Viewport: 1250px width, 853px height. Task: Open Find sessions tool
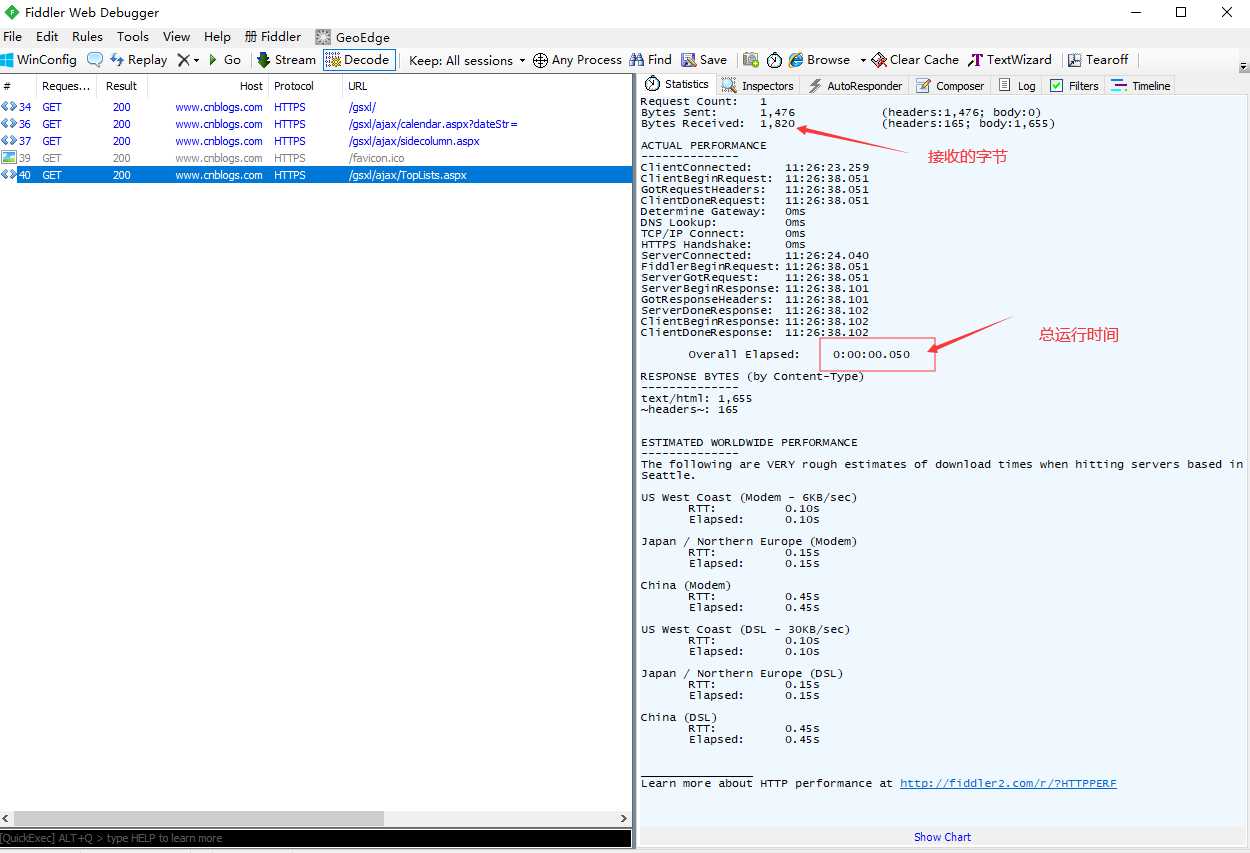click(x=651, y=60)
